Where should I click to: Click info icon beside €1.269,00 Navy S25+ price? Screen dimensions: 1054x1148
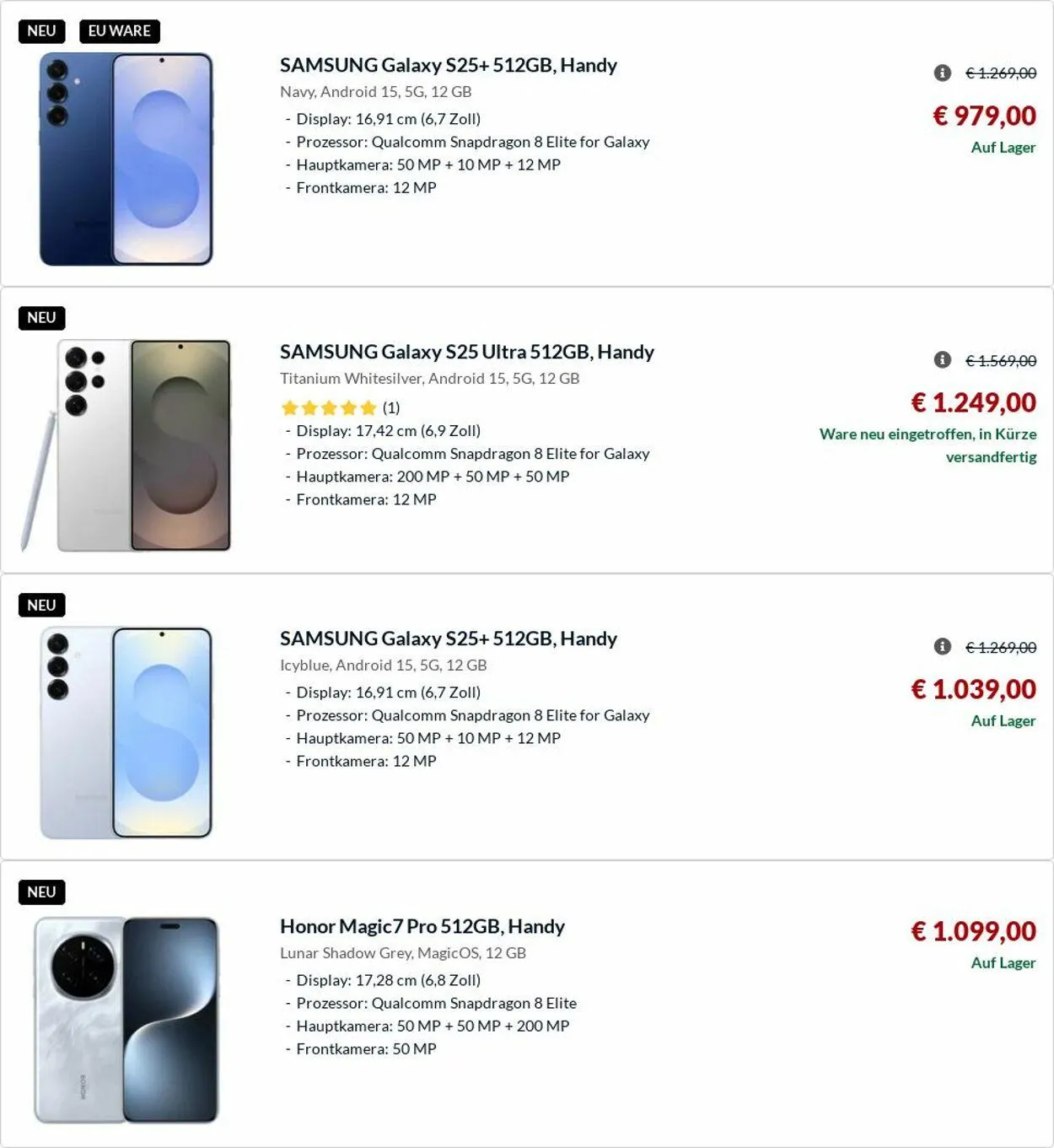coord(942,73)
